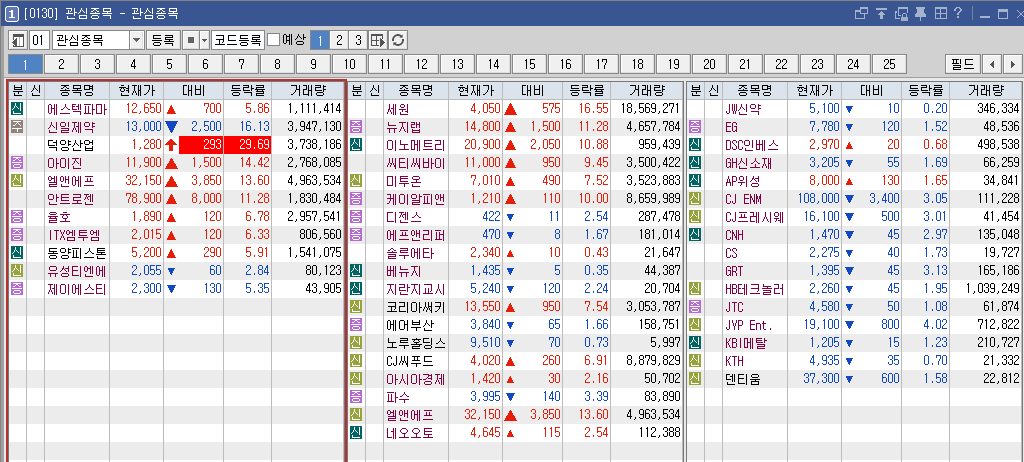Click the 신 badge on the 에스텍파마 row
This screenshot has width=1024, height=462.
click(17, 108)
